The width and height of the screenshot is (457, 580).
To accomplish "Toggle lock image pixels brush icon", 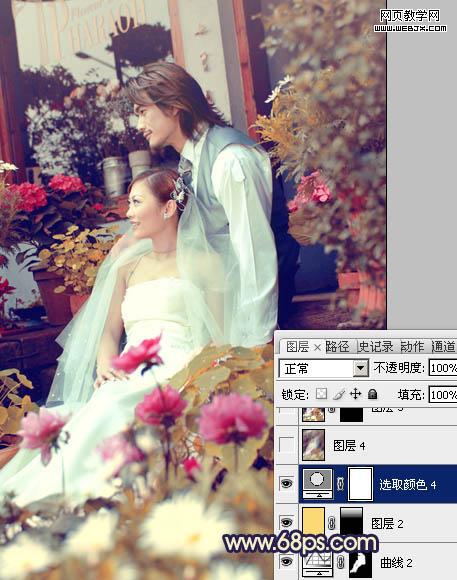I will pyautogui.click(x=339, y=394).
